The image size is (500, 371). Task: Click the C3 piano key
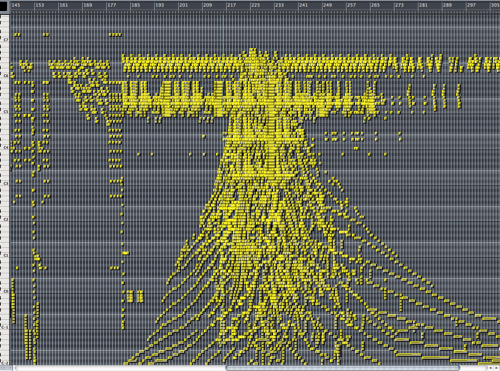(5, 184)
